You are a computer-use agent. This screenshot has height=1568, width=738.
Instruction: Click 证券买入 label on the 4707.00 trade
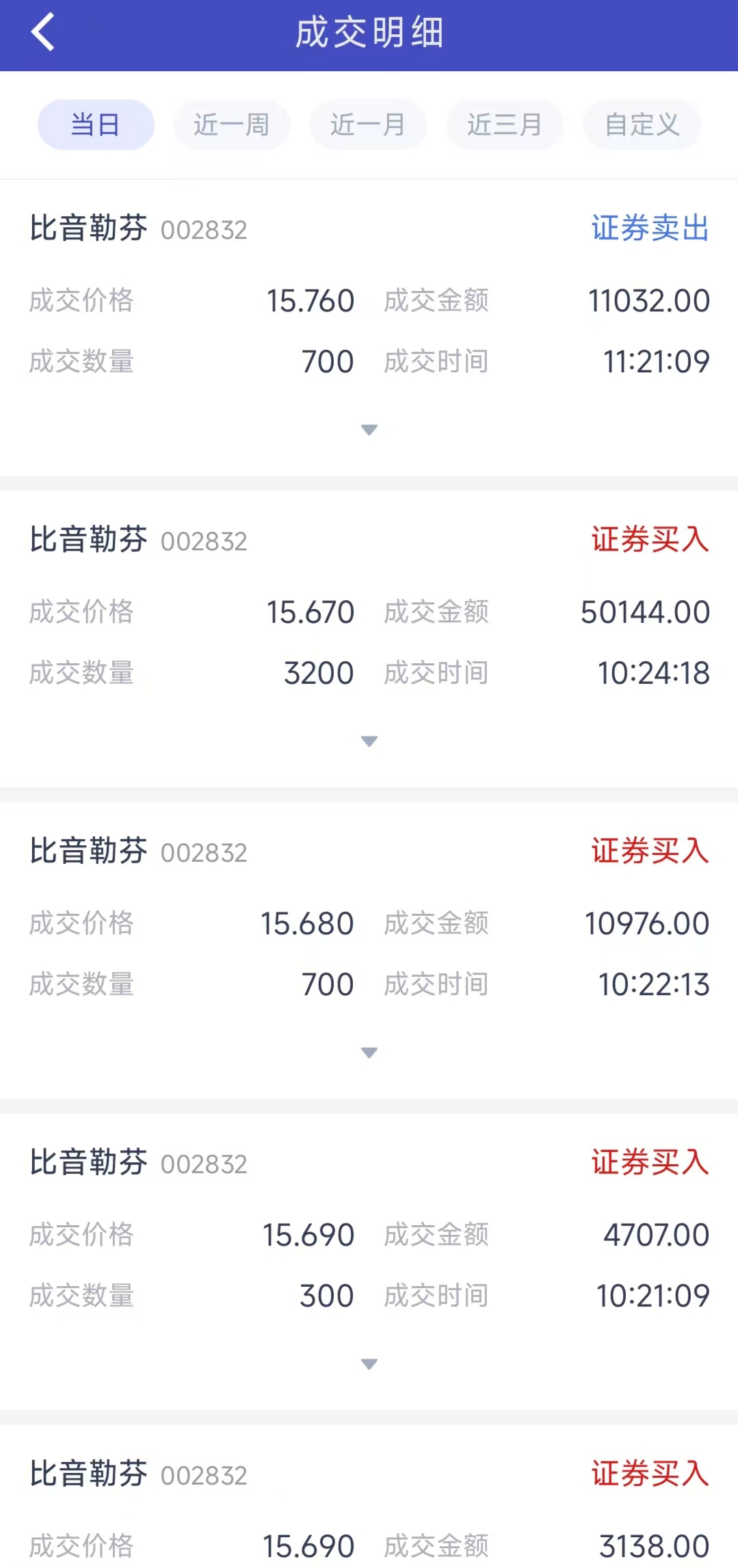(650, 1163)
